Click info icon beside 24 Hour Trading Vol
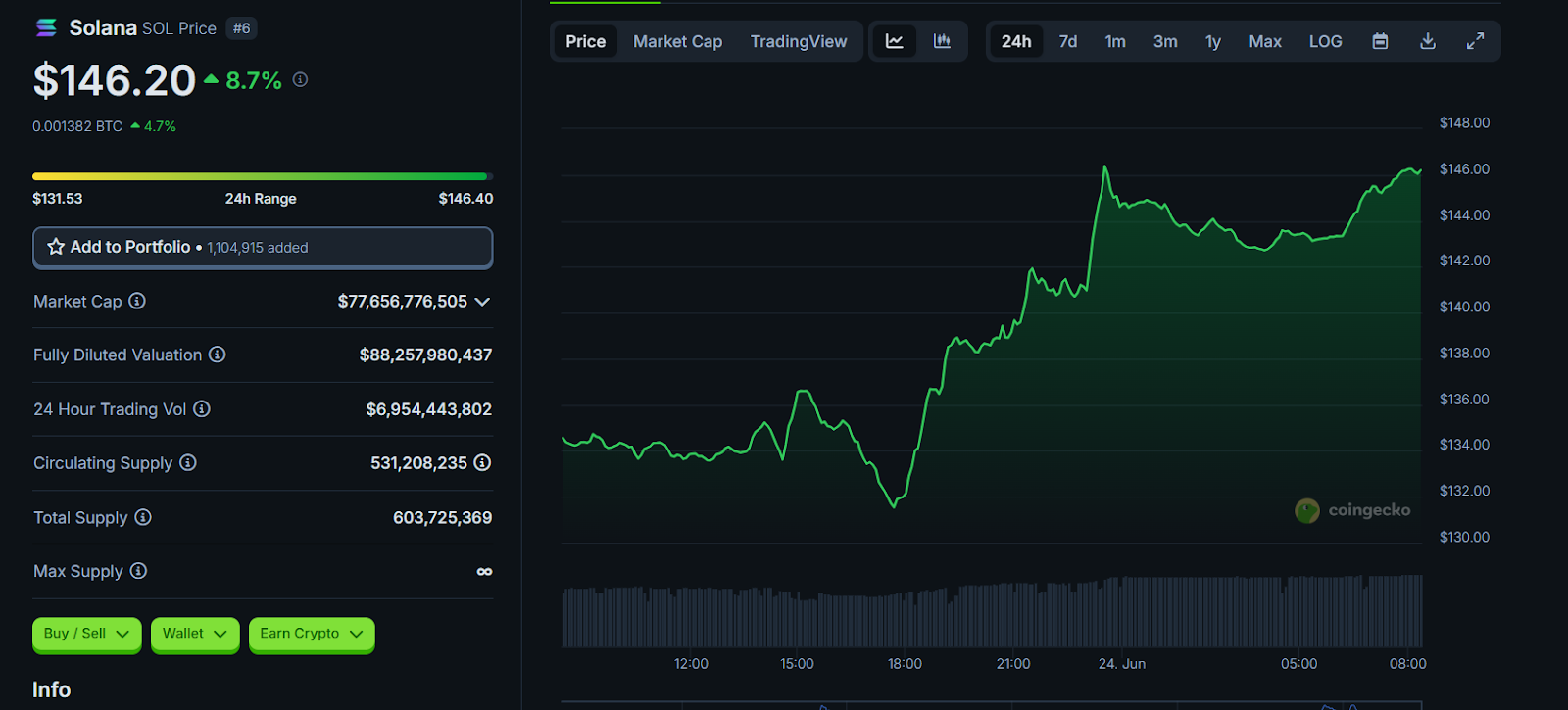 click(x=202, y=409)
